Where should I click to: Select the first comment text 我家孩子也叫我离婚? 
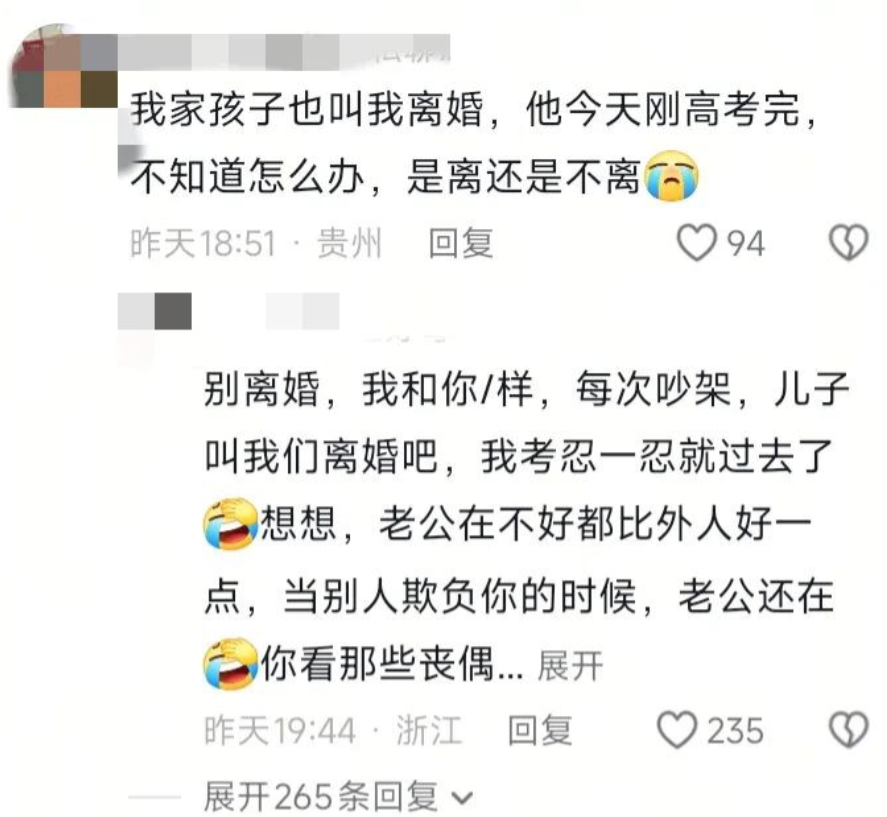pyautogui.click(x=307, y=110)
